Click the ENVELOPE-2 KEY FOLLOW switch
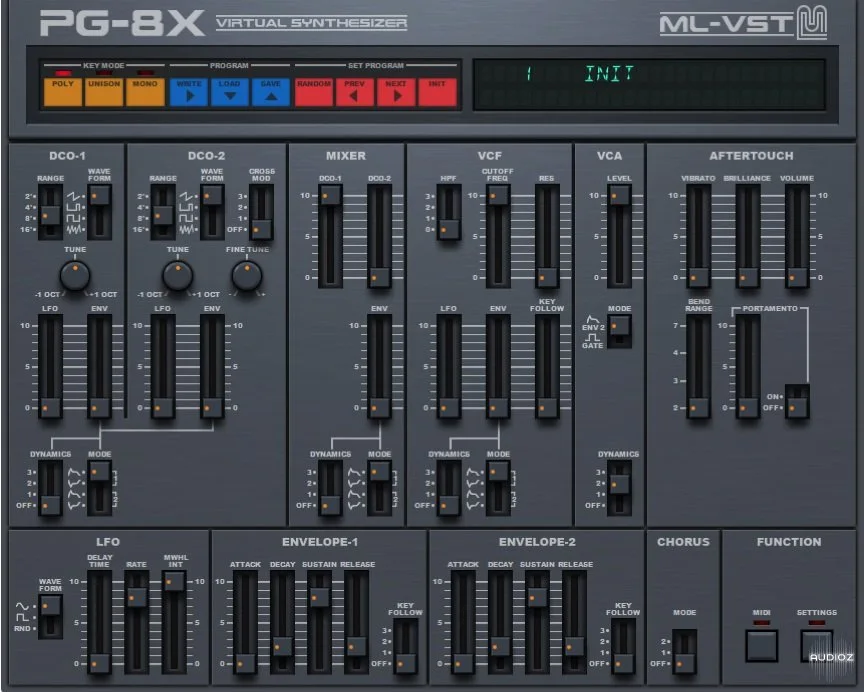The height and width of the screenshot is (692, 864). tap(623, 646)
